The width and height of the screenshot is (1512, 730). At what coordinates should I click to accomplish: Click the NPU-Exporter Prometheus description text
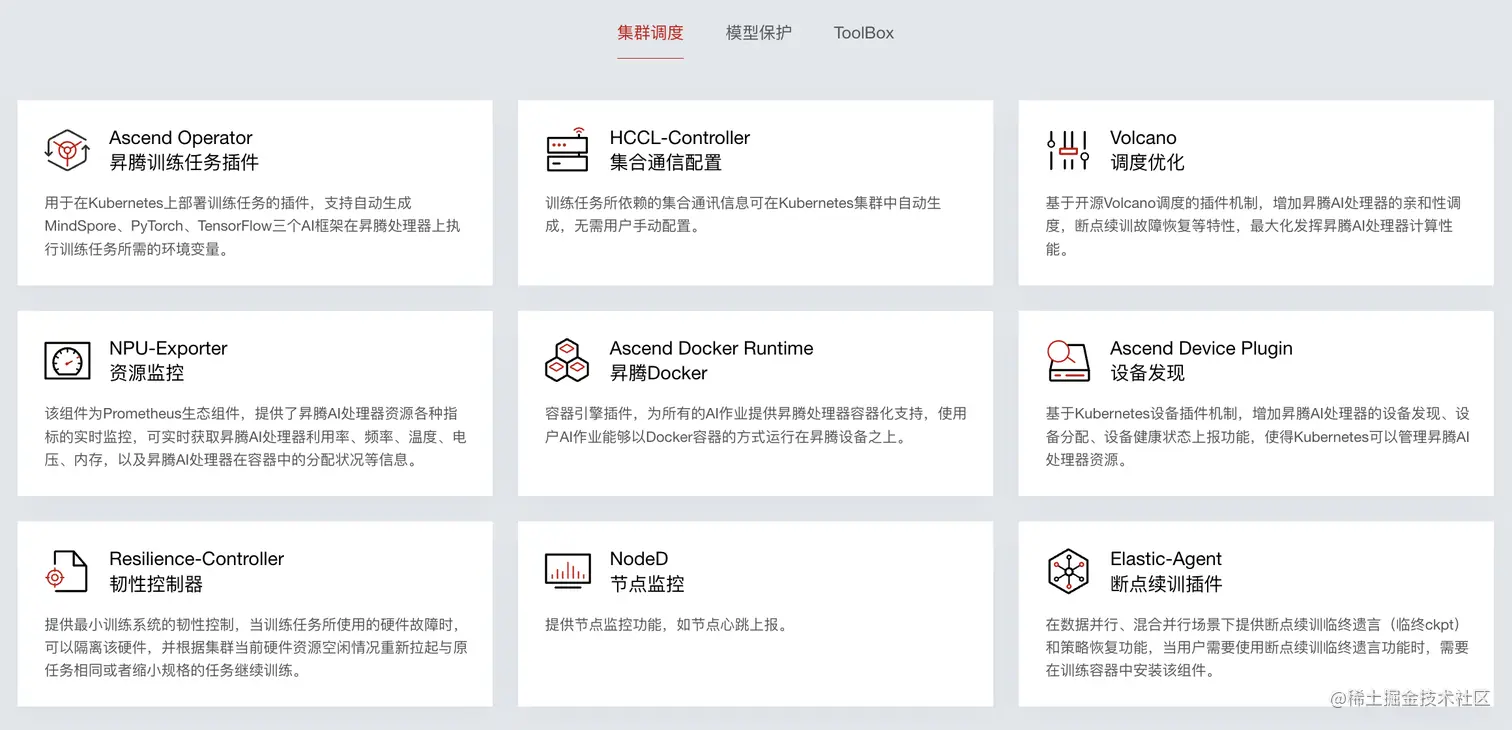tap(256, 437)
